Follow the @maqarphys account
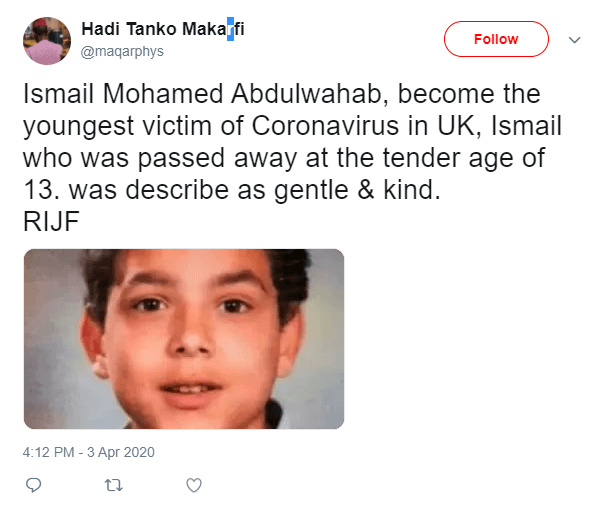Screen dimensions: 598x508 pos(496,39)
